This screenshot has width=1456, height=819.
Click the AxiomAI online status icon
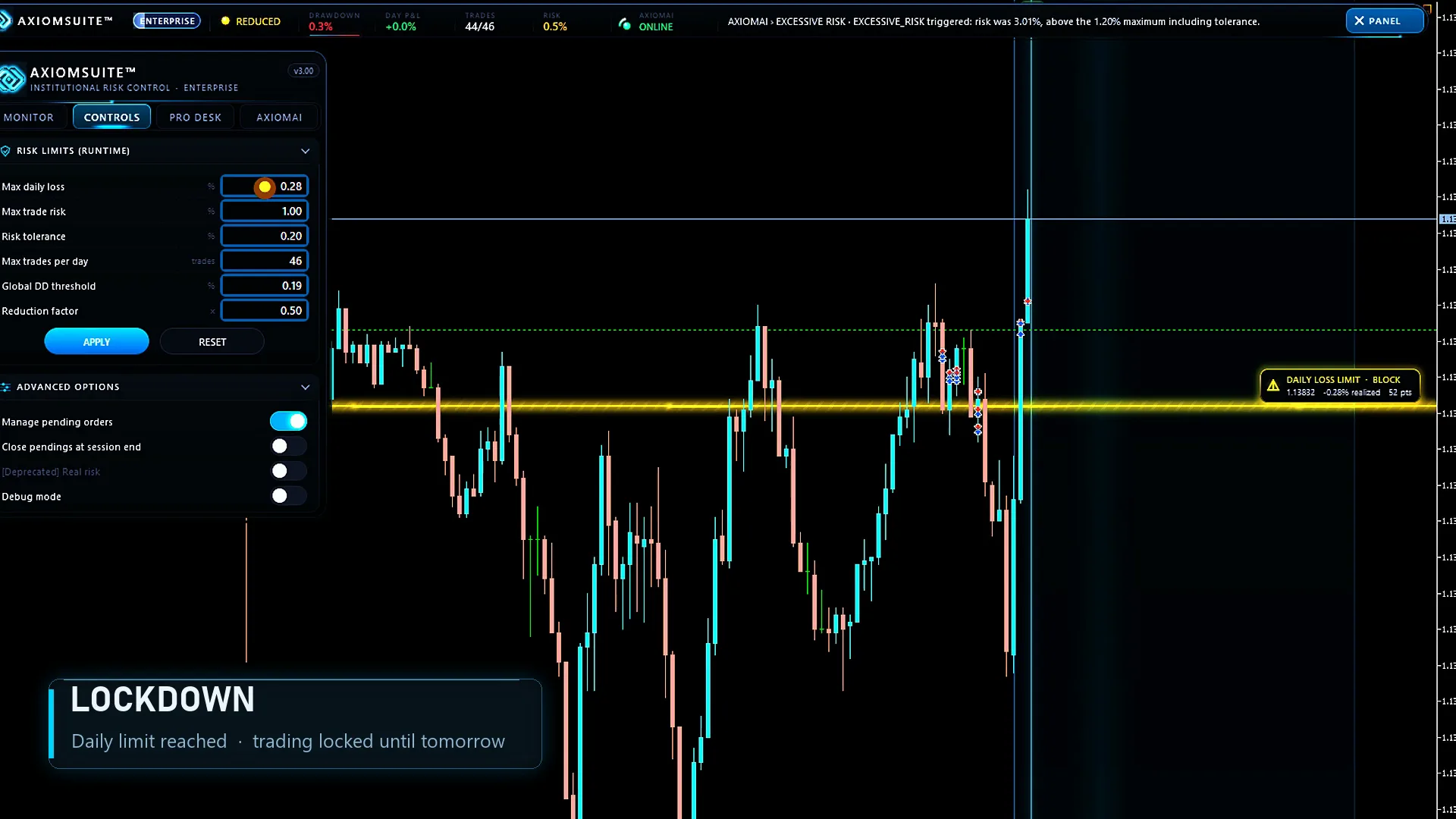624,24
